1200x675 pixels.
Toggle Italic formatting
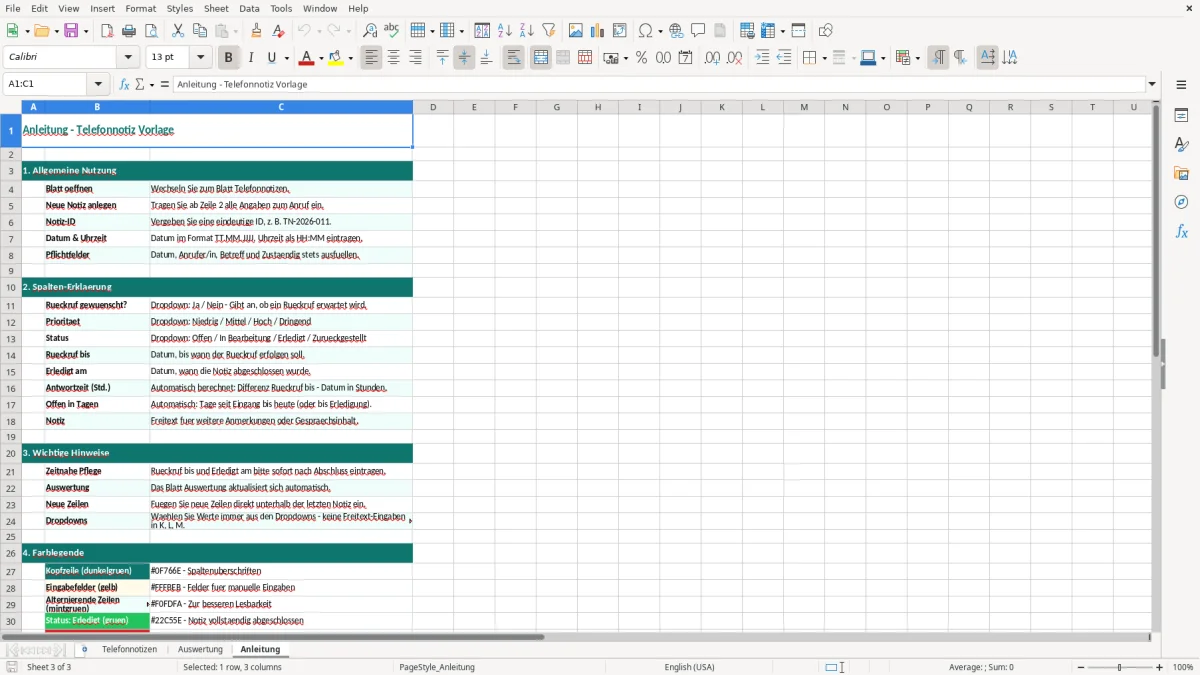[250, 58]
